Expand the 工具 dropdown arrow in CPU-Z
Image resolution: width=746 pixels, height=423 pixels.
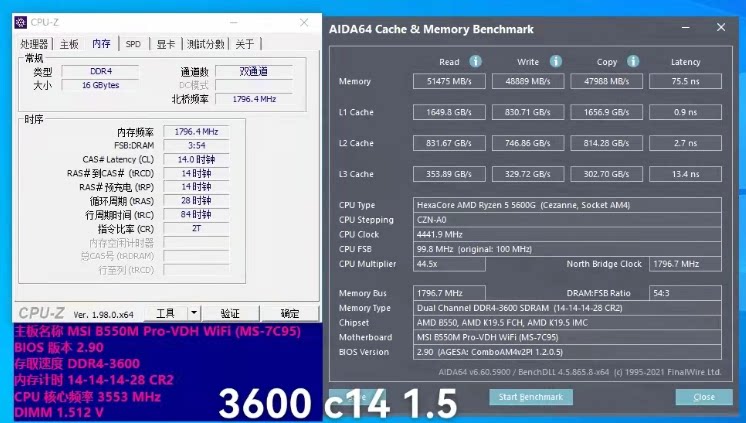pos(194,314)
